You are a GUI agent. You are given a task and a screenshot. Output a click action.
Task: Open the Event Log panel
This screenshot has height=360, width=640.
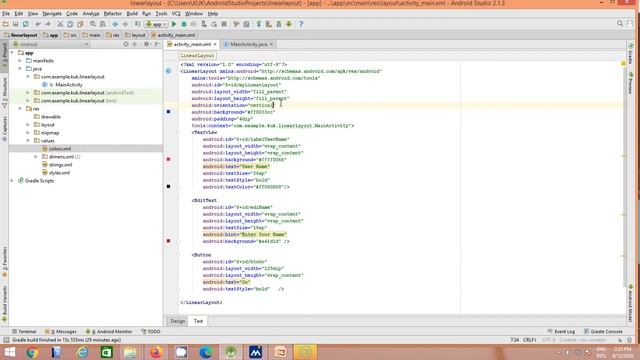click(561, 331)
